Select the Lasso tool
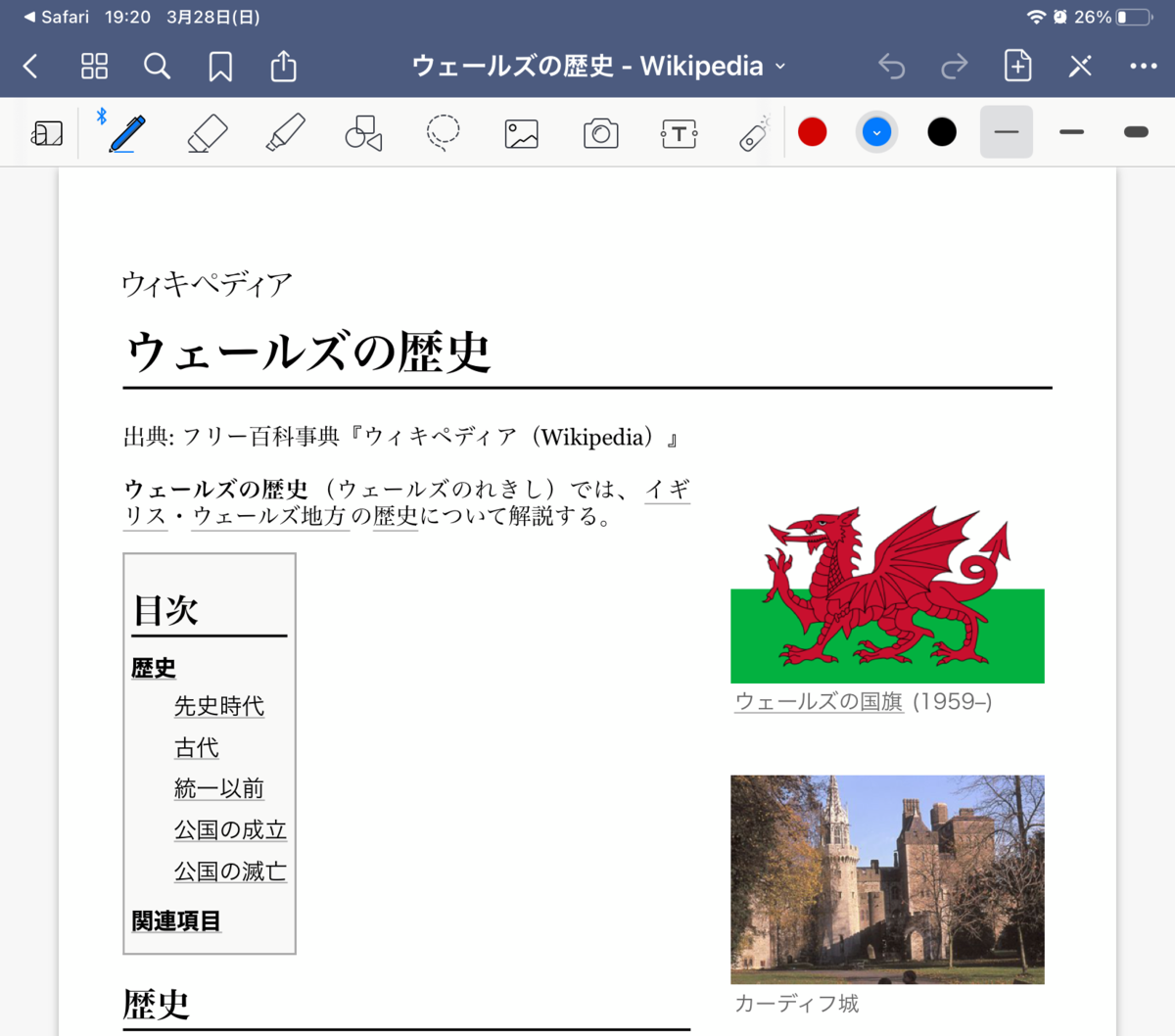The image size is (1175, 1036). [443, 132]
